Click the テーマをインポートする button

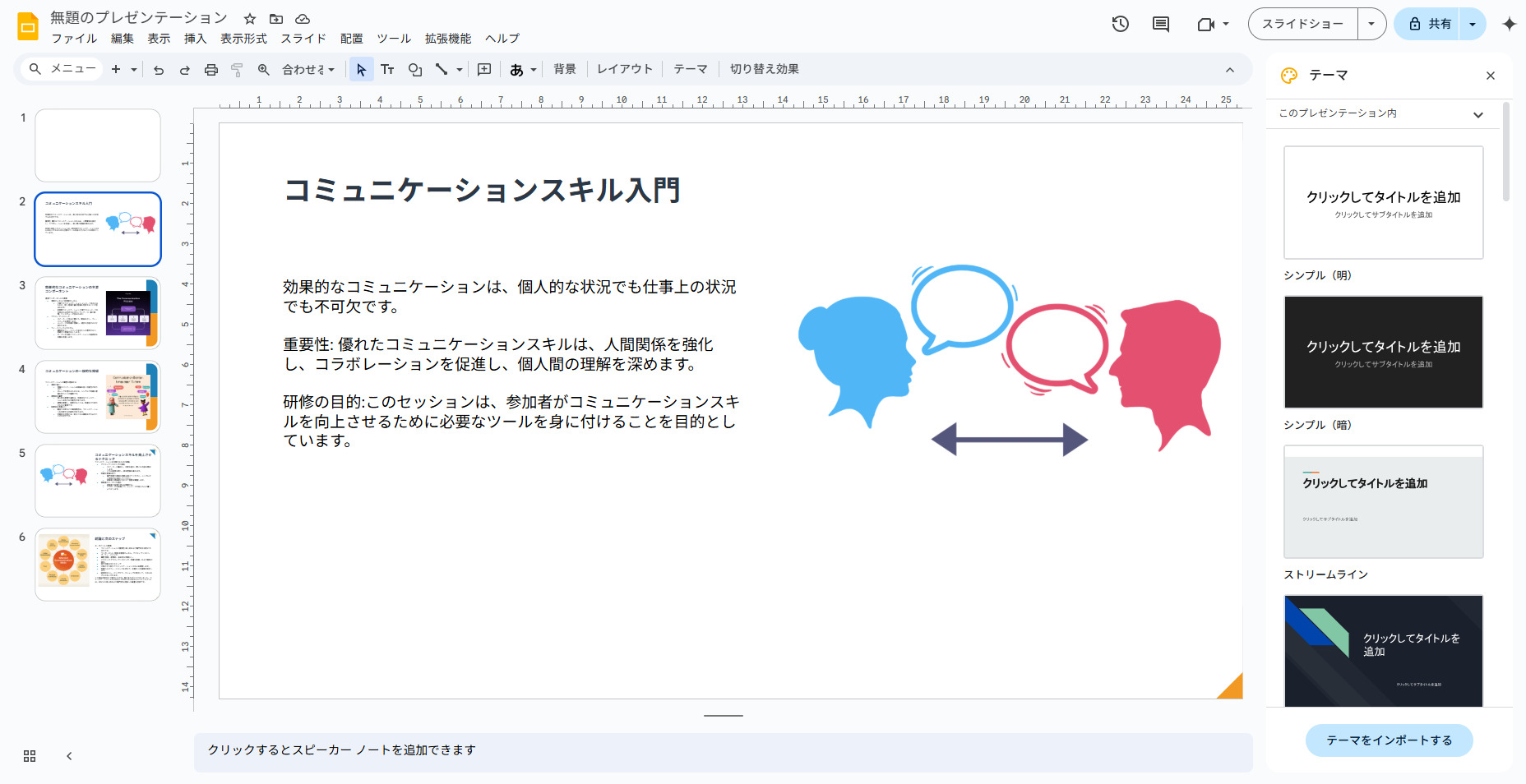point(1389,740)
